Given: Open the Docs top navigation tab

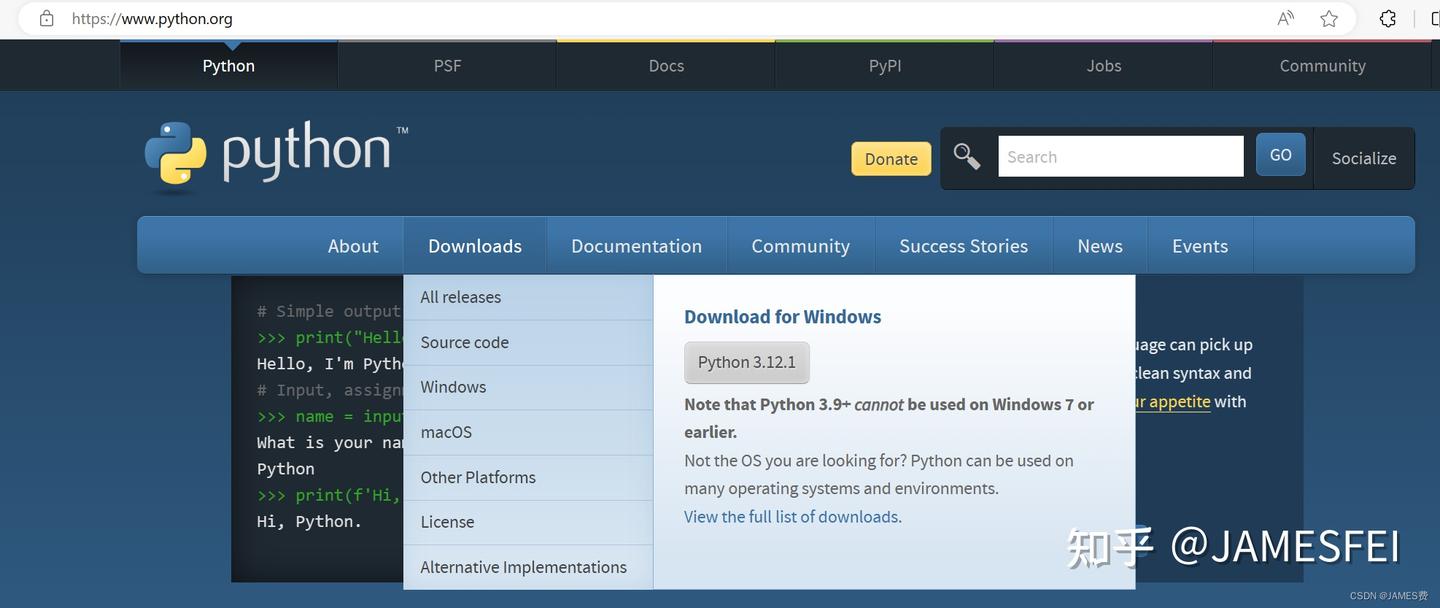Looking at the screenshot, I should pyautogui.click(x=665, y=65).
